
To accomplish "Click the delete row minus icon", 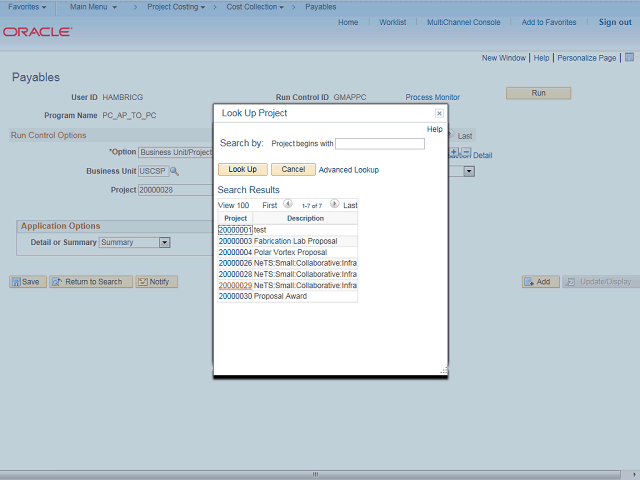I will pos(466,153).
